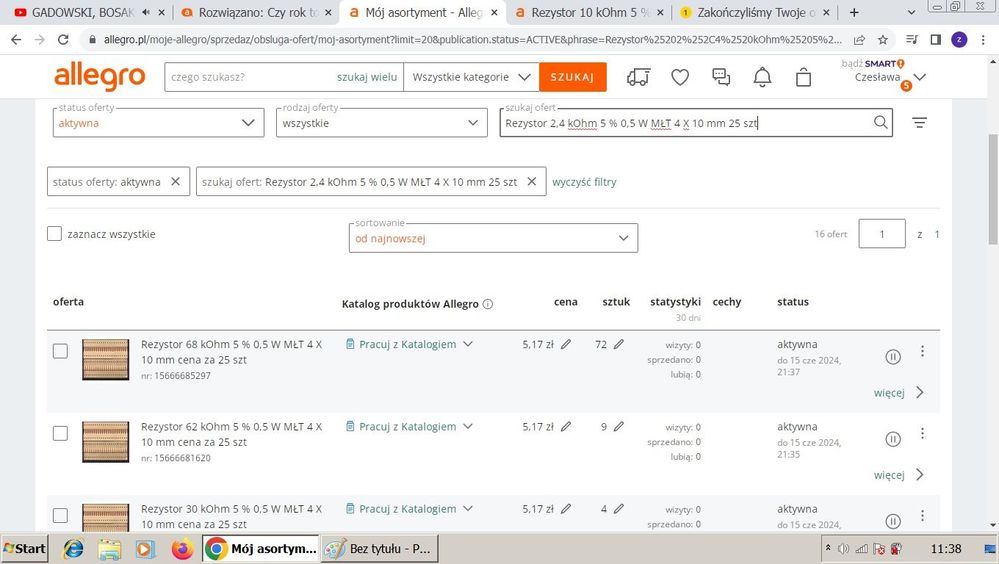Viewport: 999px width, 564px height.
Task: Pause the Rezystor 68 kOhm offer
Action: [x=893, y=357]
